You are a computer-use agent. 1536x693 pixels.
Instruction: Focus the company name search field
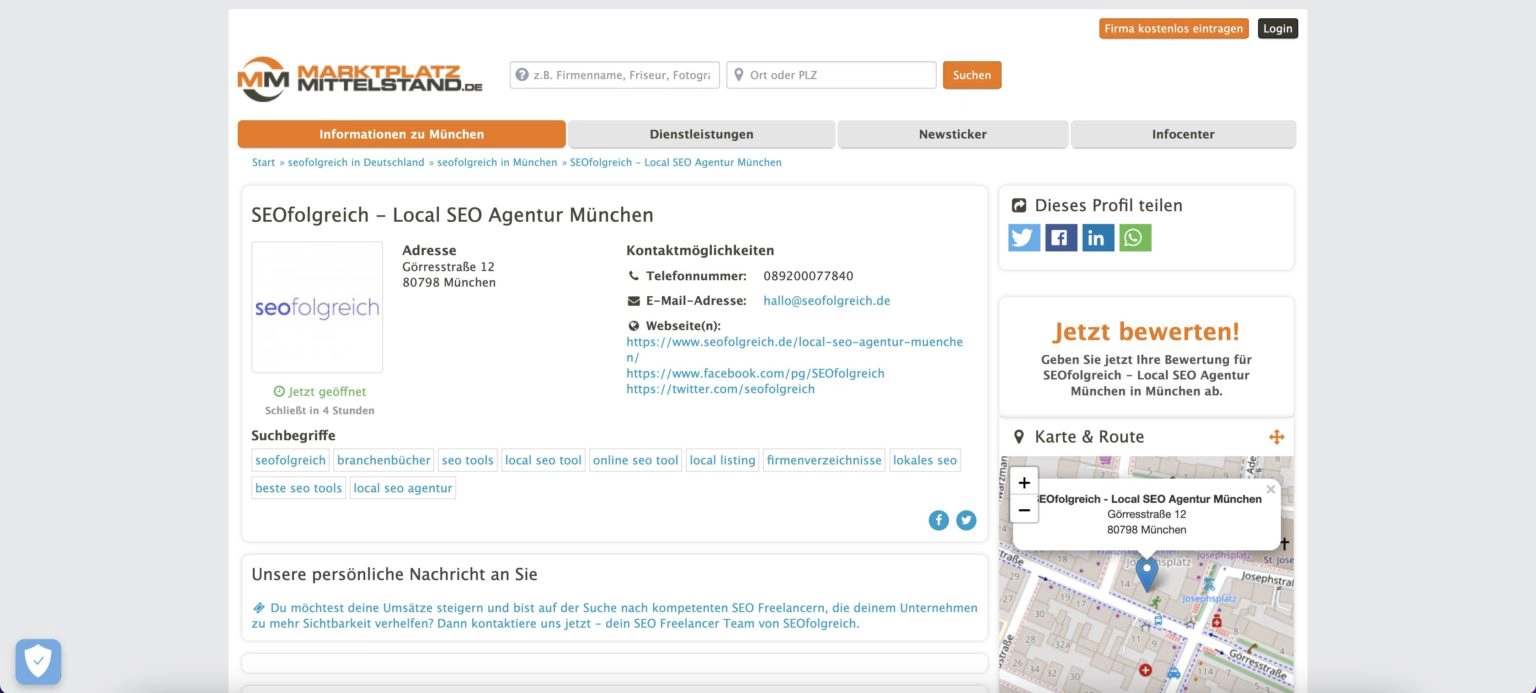615,75
